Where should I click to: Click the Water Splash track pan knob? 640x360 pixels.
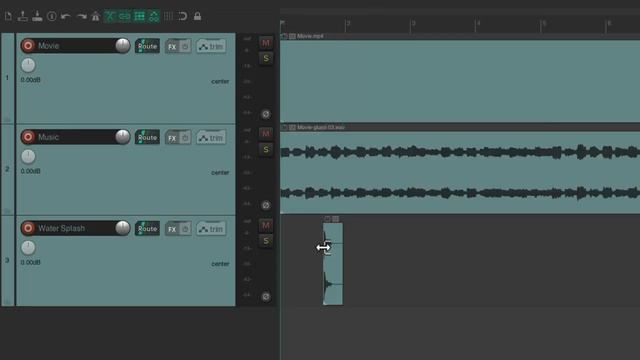[28, 247]
